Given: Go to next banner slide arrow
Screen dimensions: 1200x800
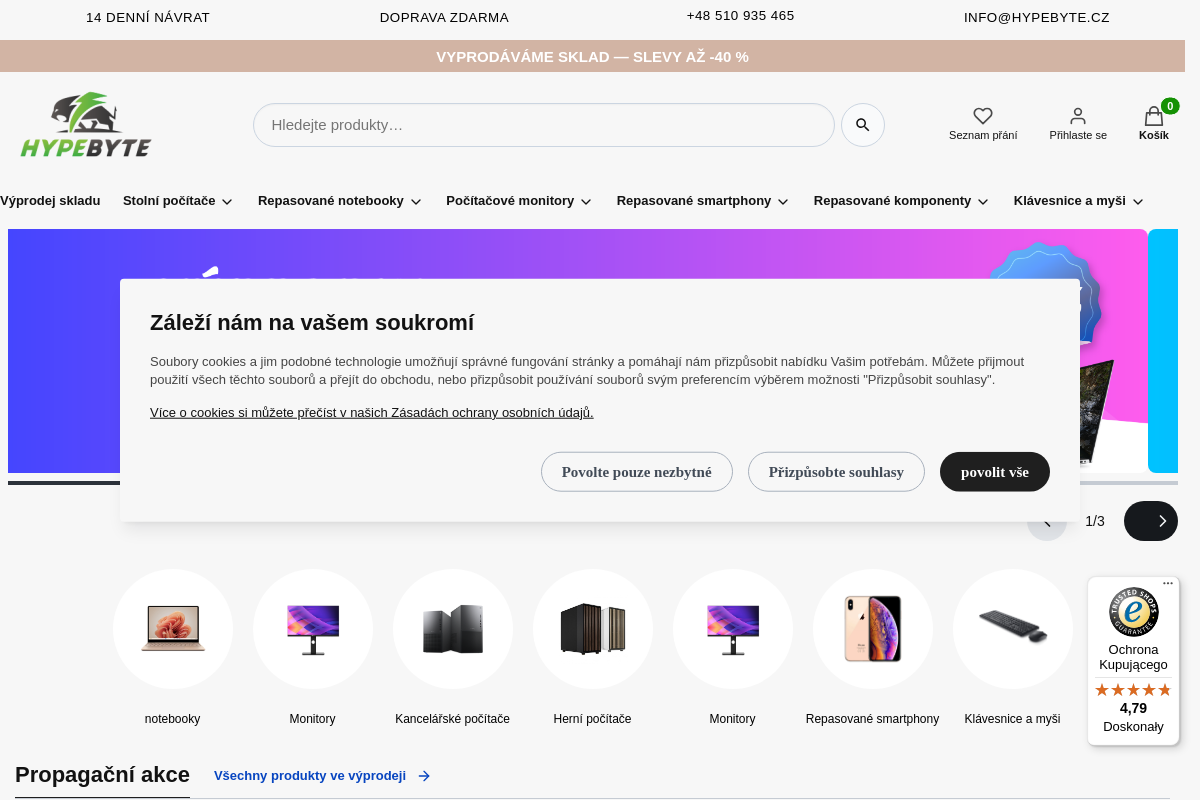Looking at the screenshot, I should point(1151,521).
